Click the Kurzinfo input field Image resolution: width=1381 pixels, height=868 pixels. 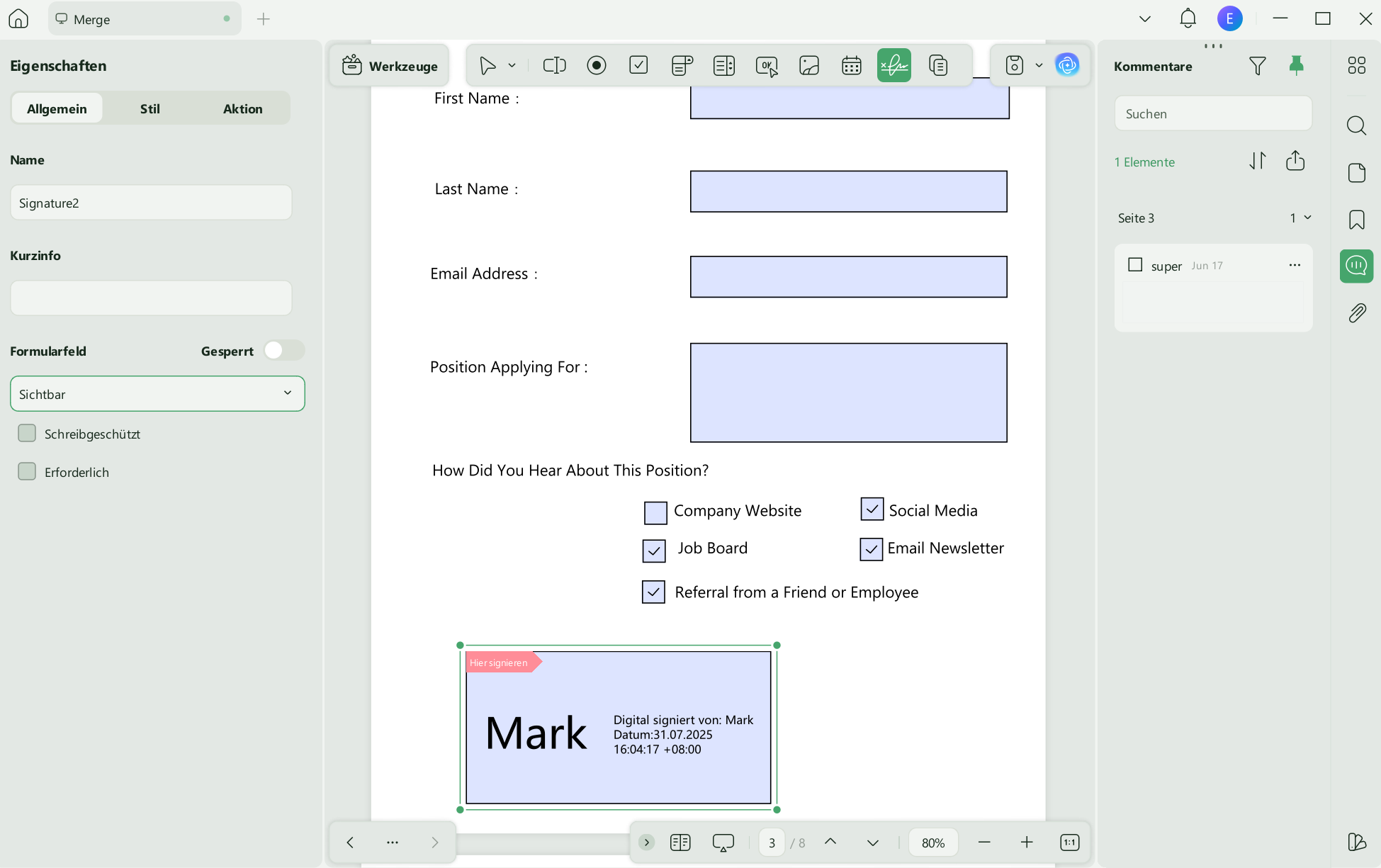coord(151,298)
